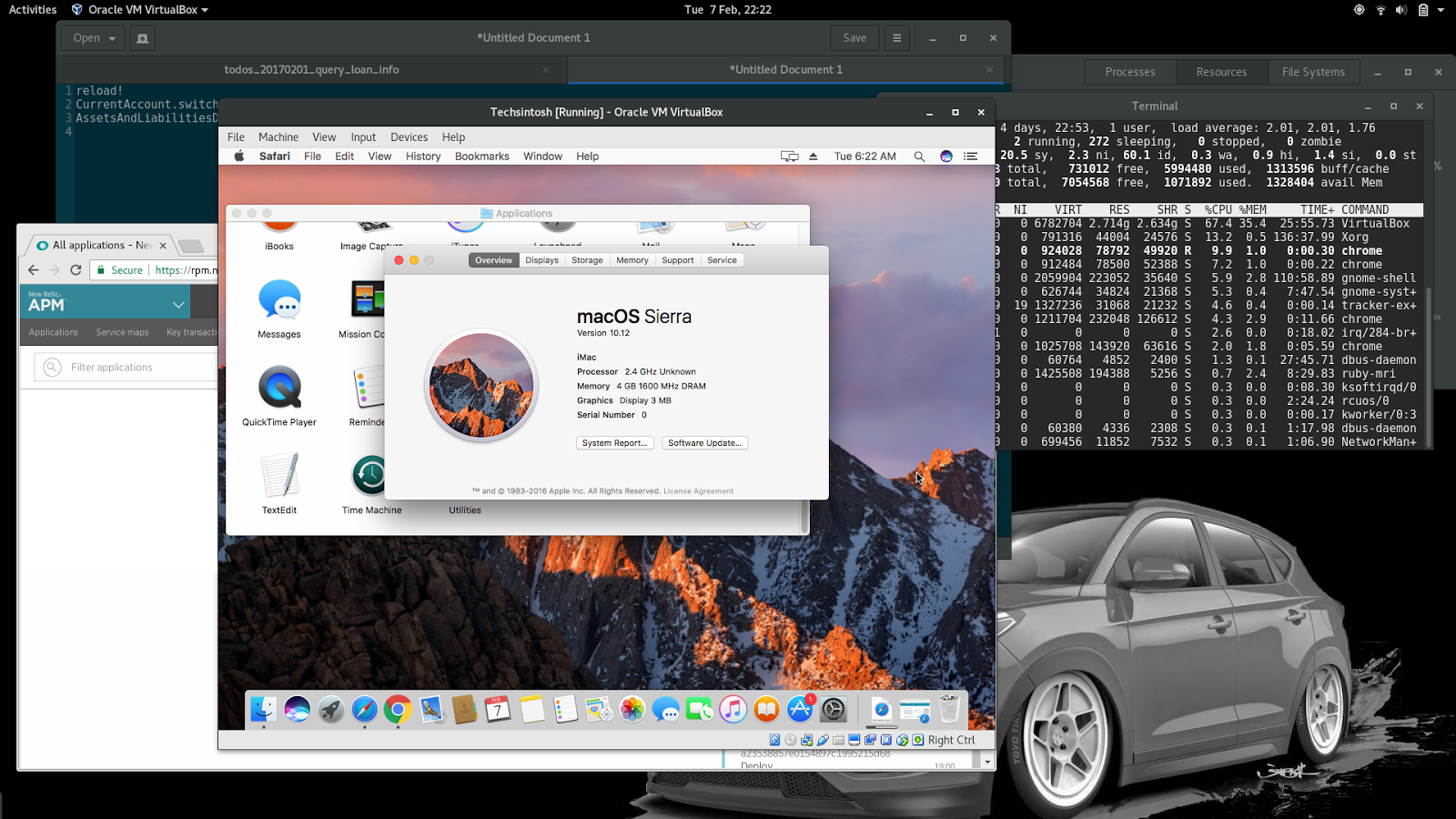Open Finder in the macOS dock
Image resolution: width=1456 pixels, height=819 pixels.
(263, 710)
